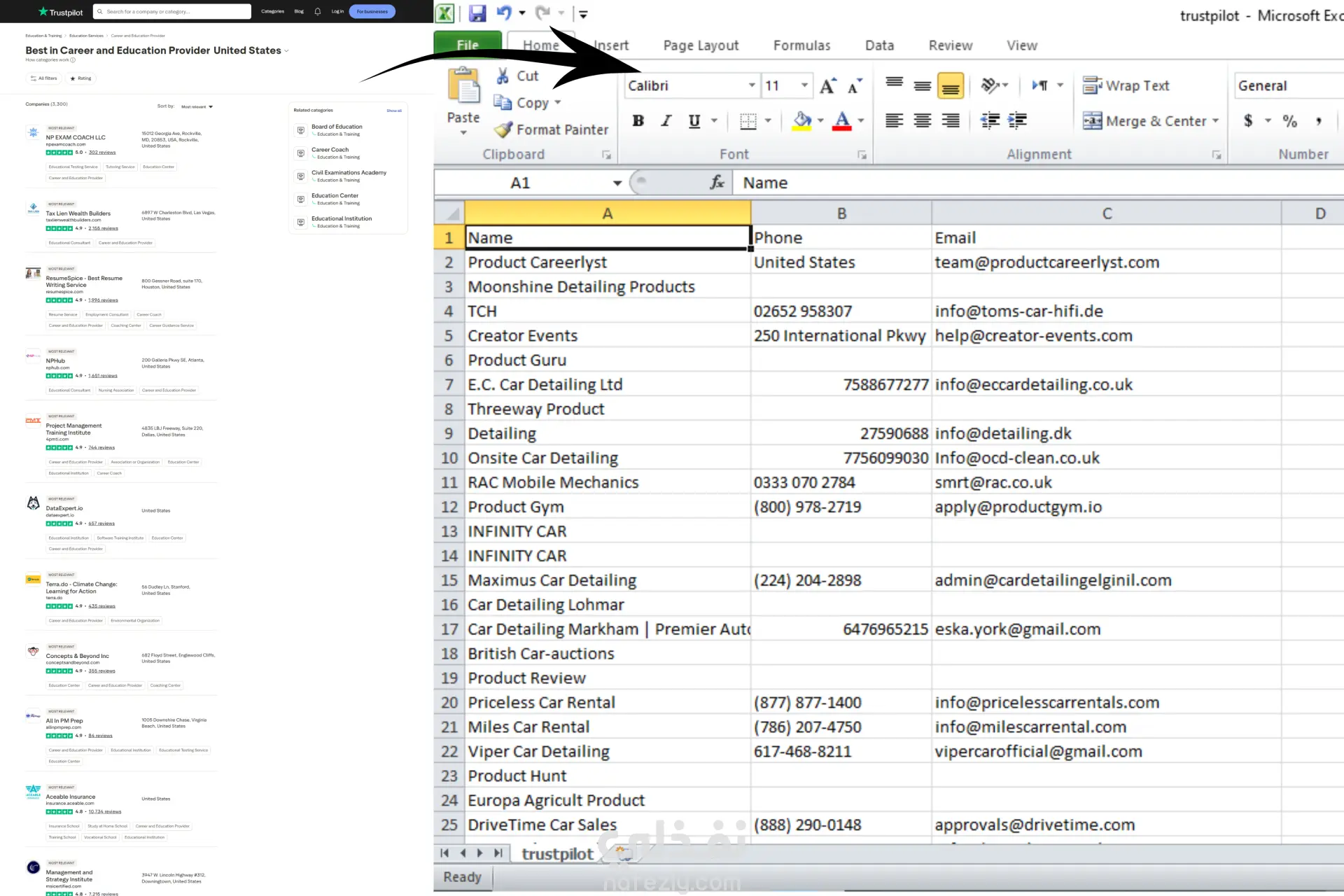Cut the selection with the scissors icon
The height and width of the screenshot is (896, 1344).
click(503, 76)
